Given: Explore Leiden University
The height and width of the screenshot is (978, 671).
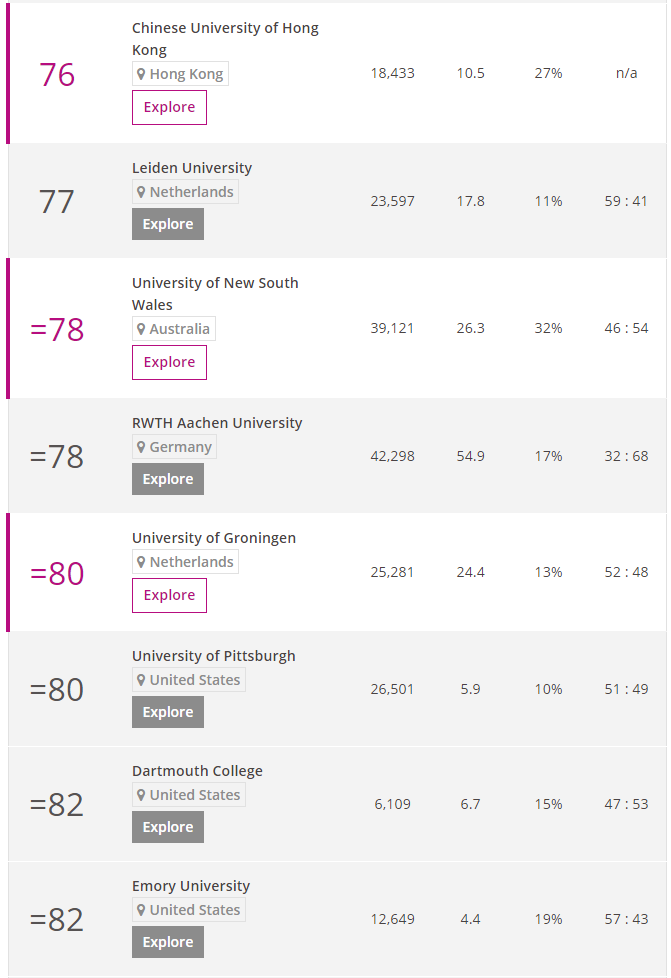Looking at the screenshot, I should (168, 224).
